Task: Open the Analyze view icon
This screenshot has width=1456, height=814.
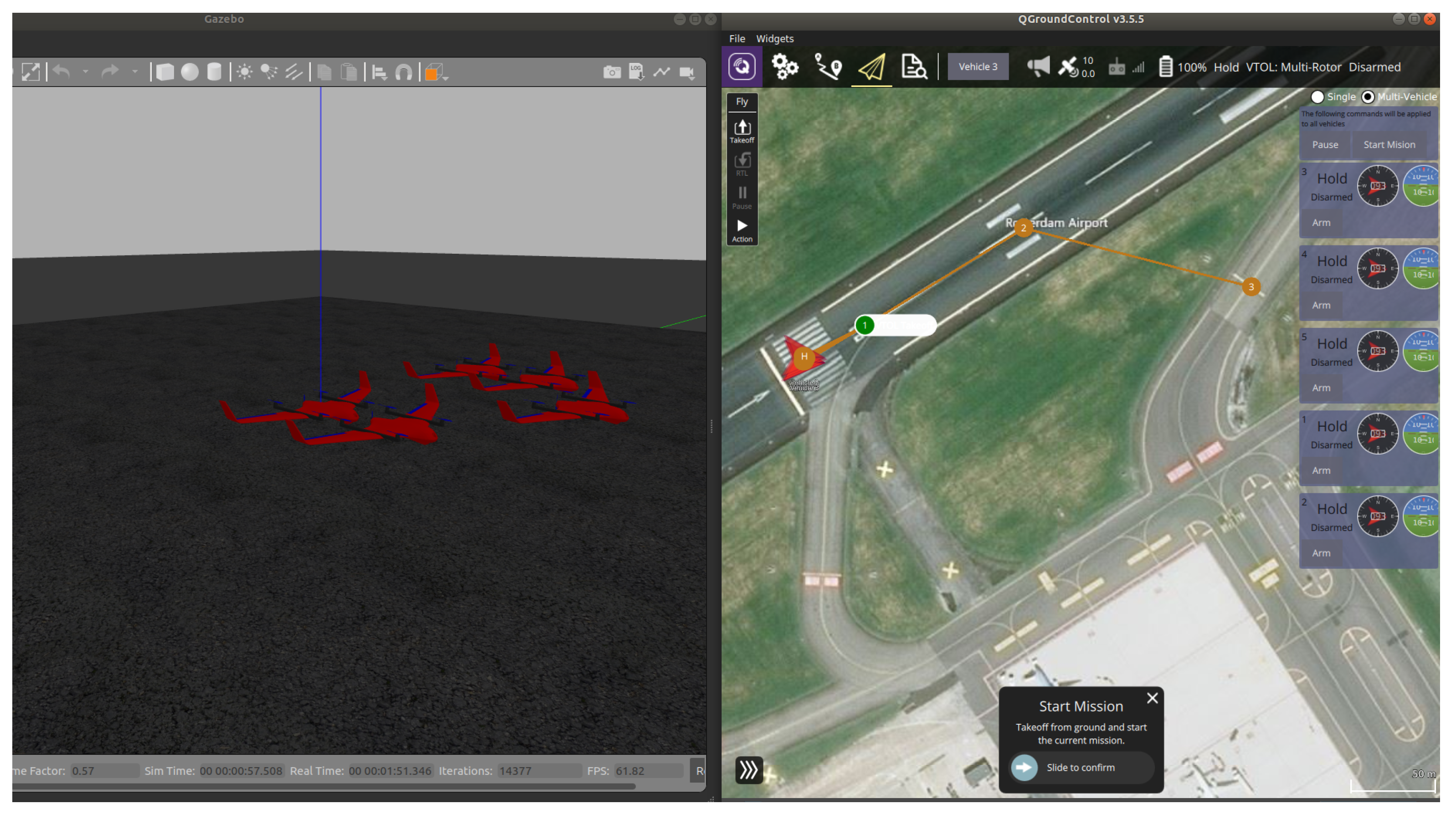Action: (x=913, y=67)
